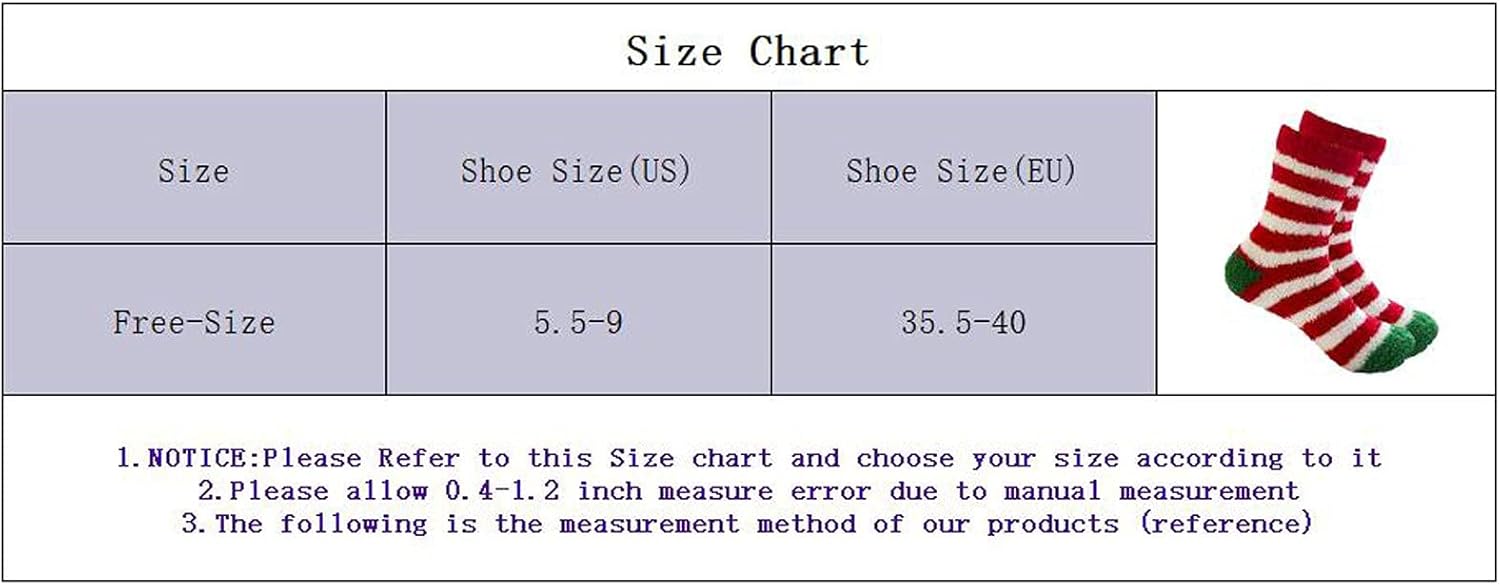Image resolution: width=1500 pixels, height=585 pixels.
Task: Click the word "Chart" in the title
Action: [x=809, y=51]
